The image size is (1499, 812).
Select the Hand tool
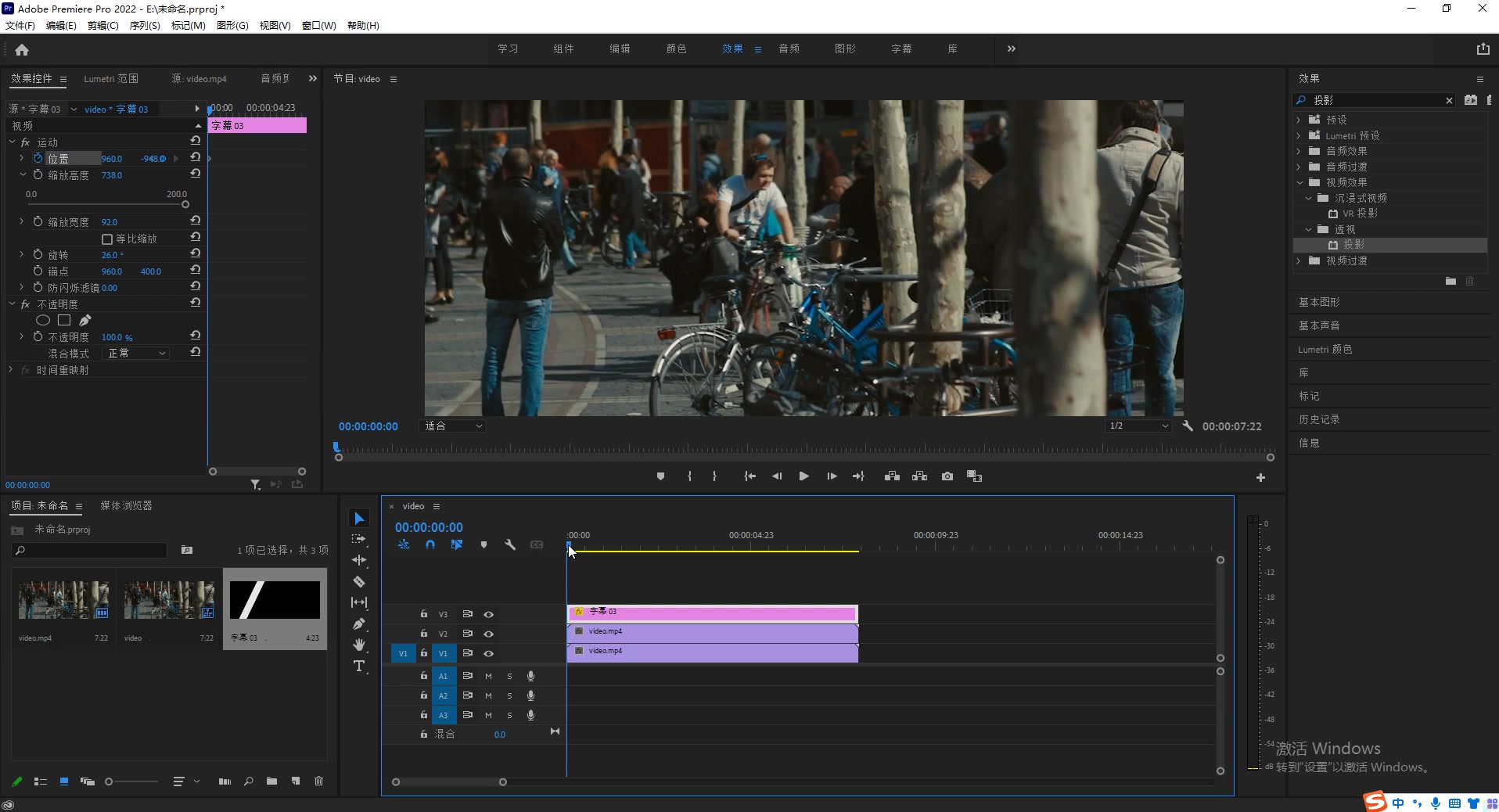(359, 645)
